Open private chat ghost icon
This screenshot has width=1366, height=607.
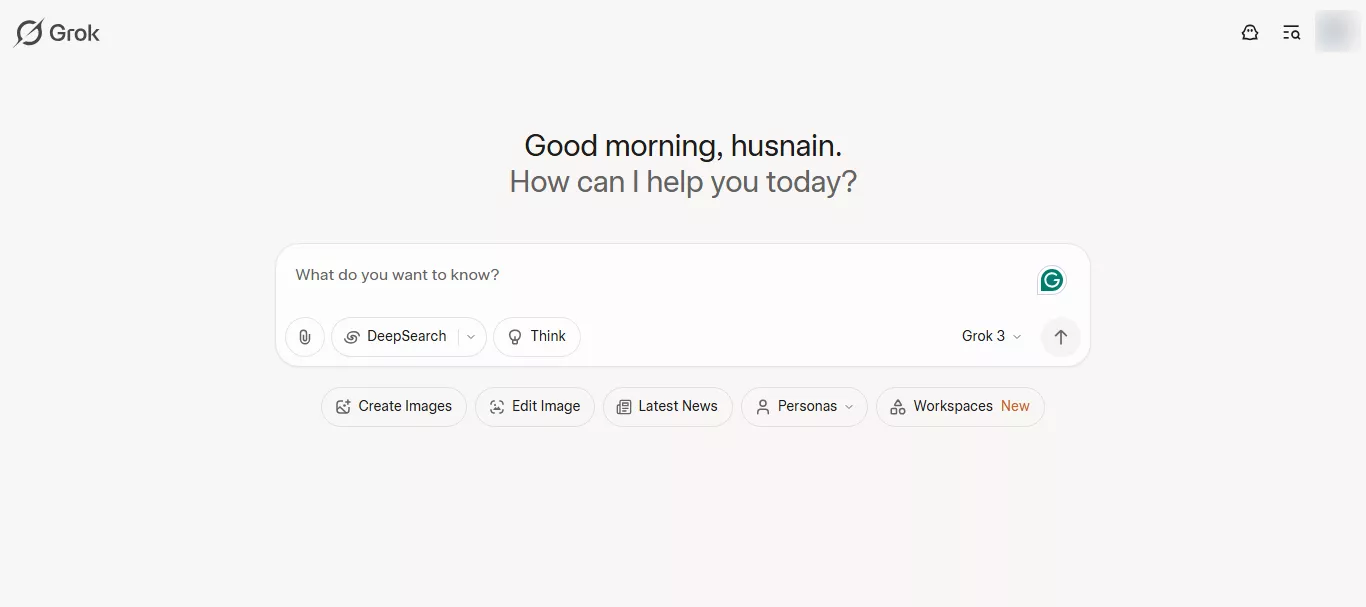(1249, 33)
